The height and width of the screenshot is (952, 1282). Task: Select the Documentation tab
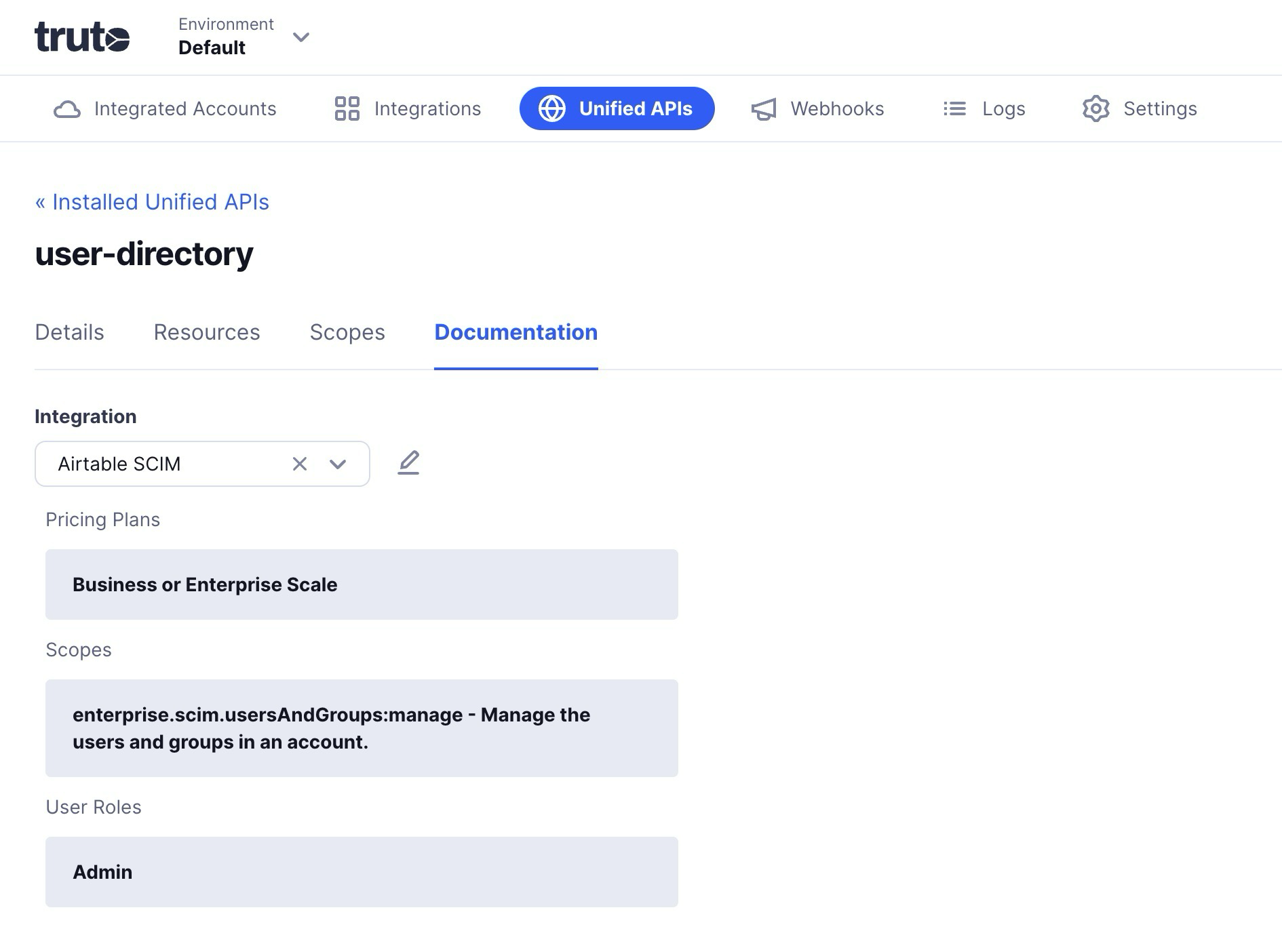pos(516,332)
